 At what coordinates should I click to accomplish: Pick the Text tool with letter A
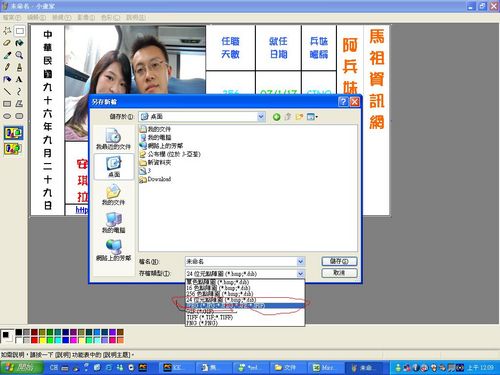pos(20,79)
